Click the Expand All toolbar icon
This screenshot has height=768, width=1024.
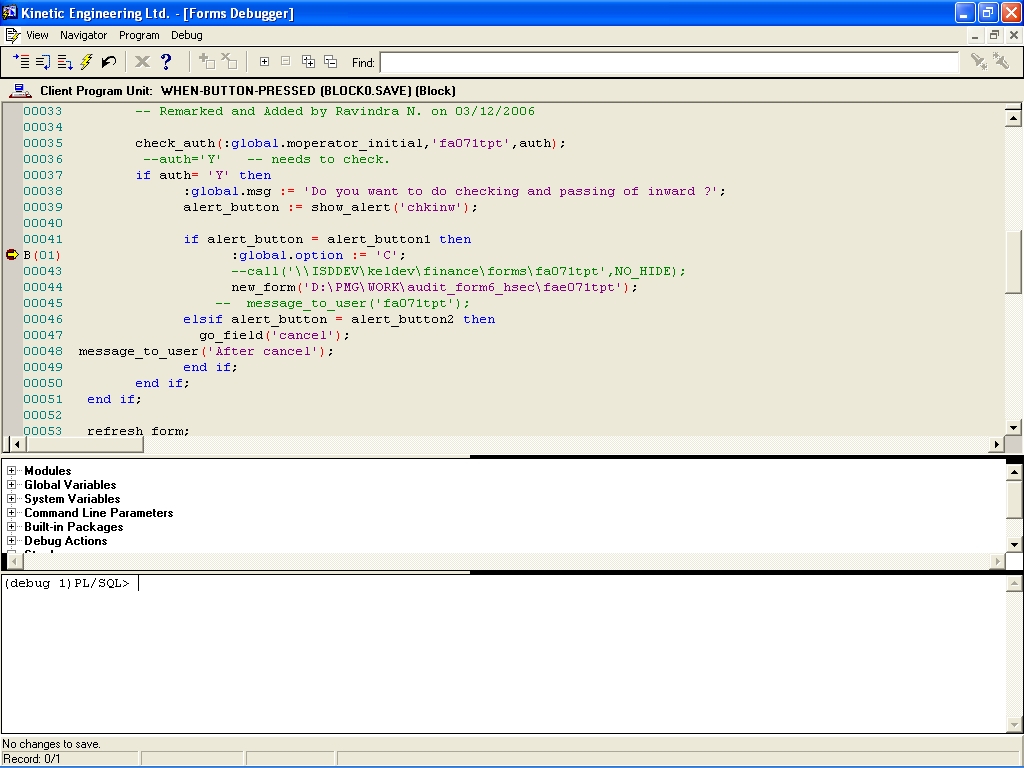308,62
